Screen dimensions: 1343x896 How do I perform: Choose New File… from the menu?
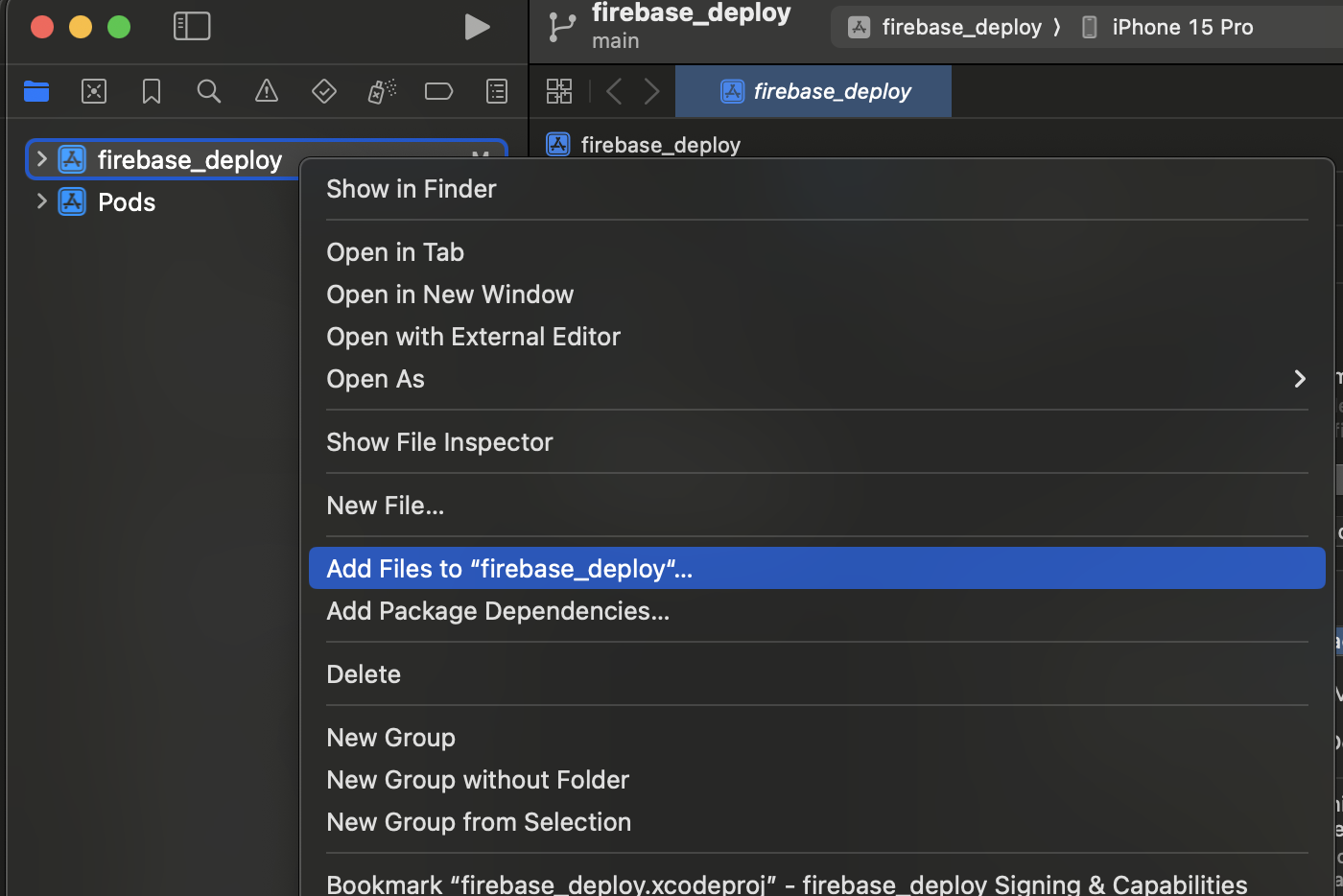tap(816, 506)
